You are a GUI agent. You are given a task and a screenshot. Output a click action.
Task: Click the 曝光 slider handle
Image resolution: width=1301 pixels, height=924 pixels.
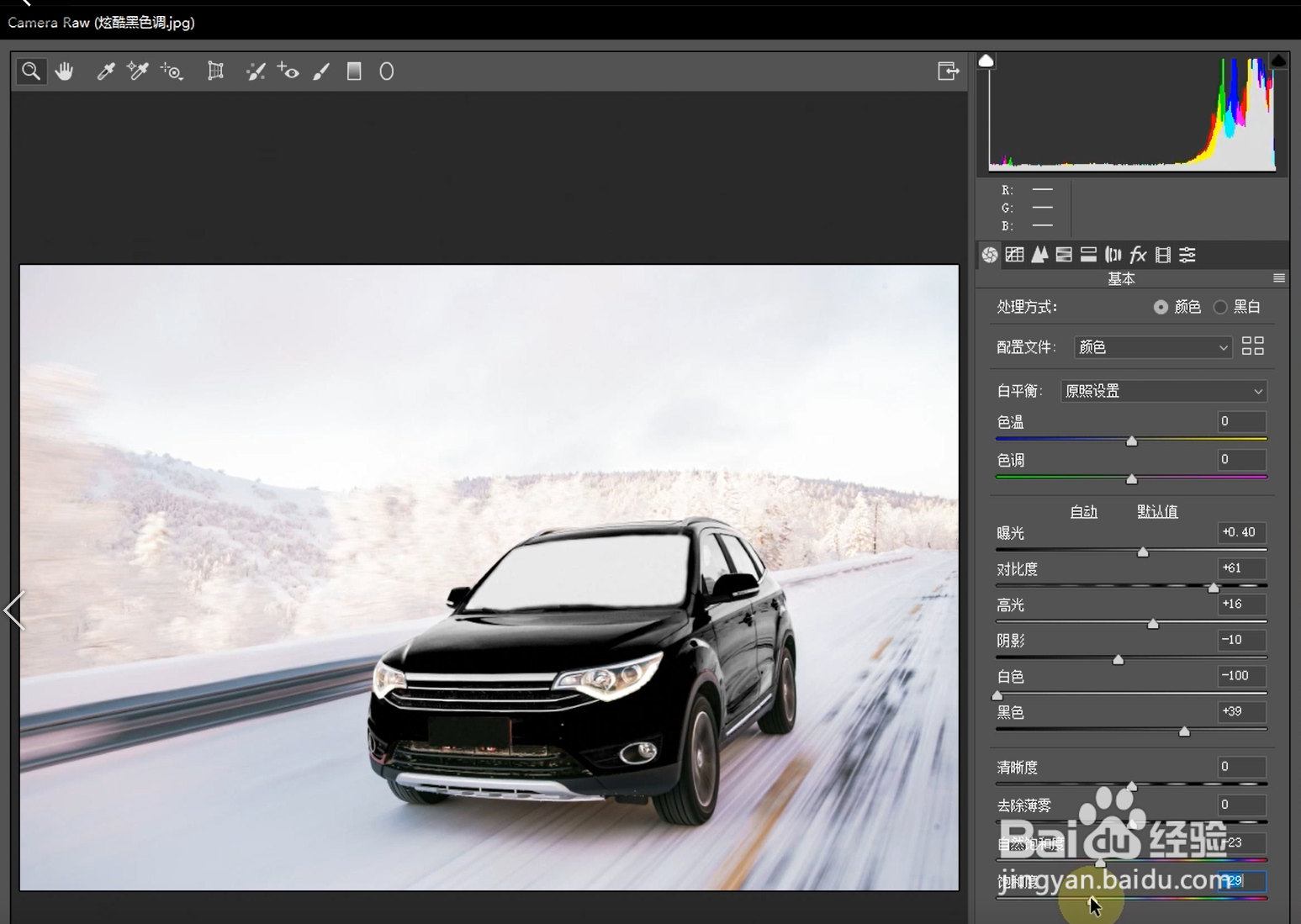pos(1143,552)
